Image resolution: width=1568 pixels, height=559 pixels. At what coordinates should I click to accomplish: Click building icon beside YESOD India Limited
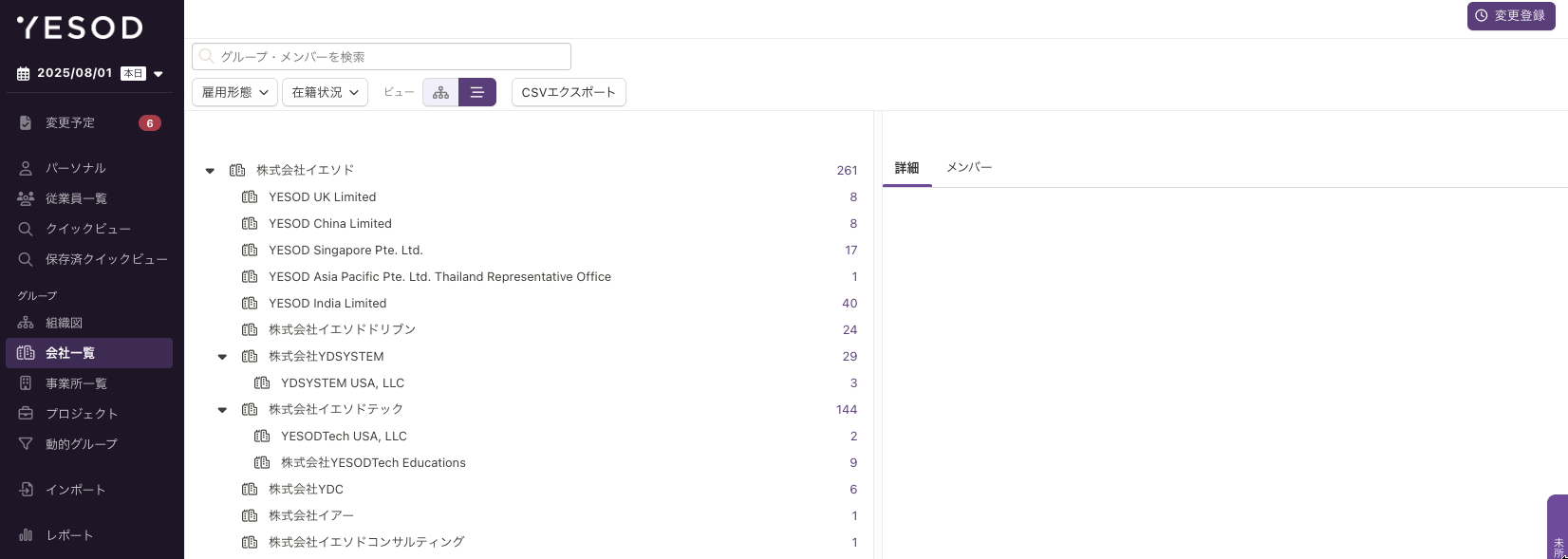click(250, 303)
